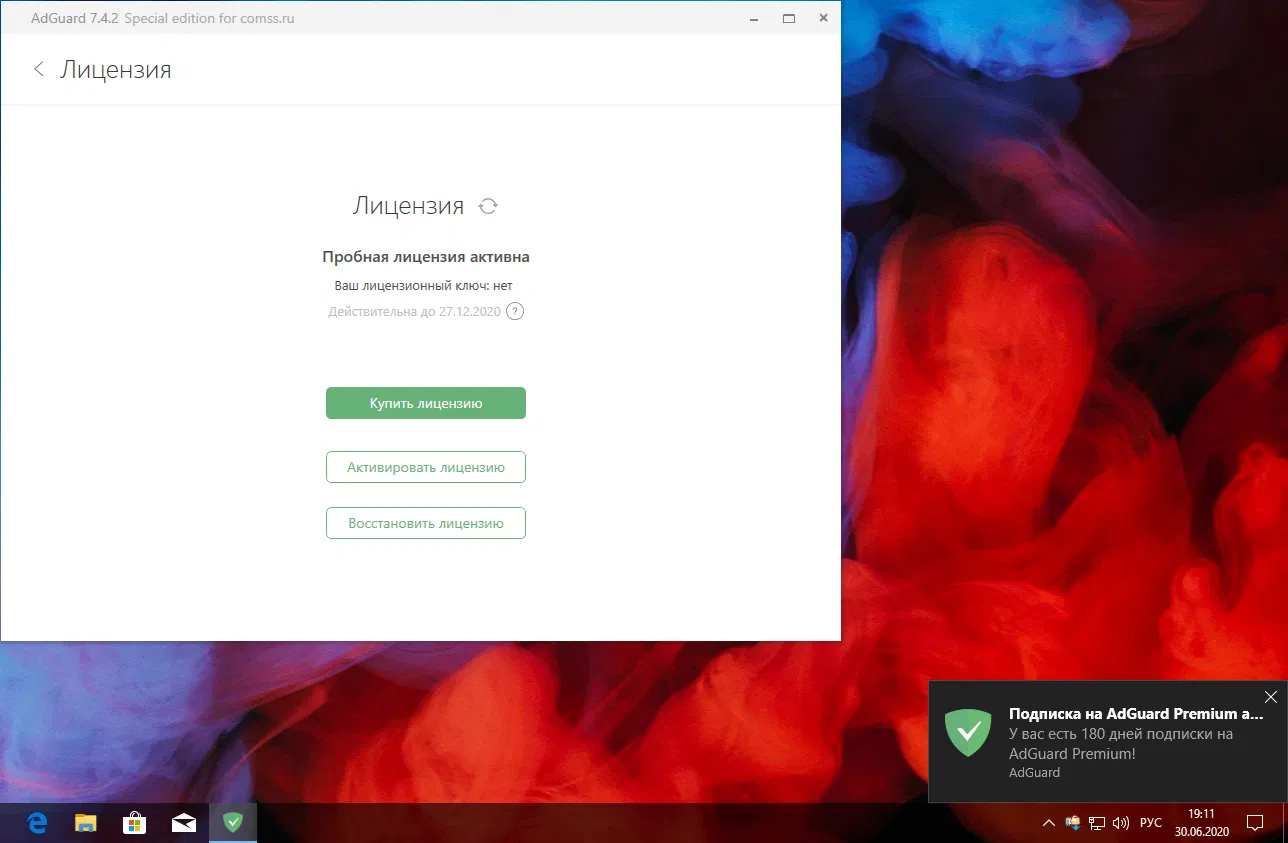Click Восстановить лицензию
Screen dimensions: 1288x843
click(425, 522)
